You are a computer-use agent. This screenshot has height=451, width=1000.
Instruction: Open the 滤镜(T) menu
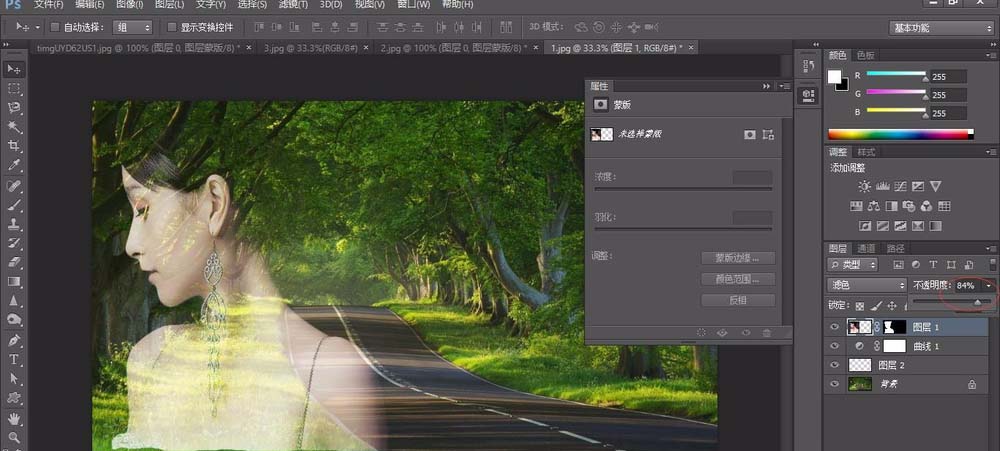point(293,4)
